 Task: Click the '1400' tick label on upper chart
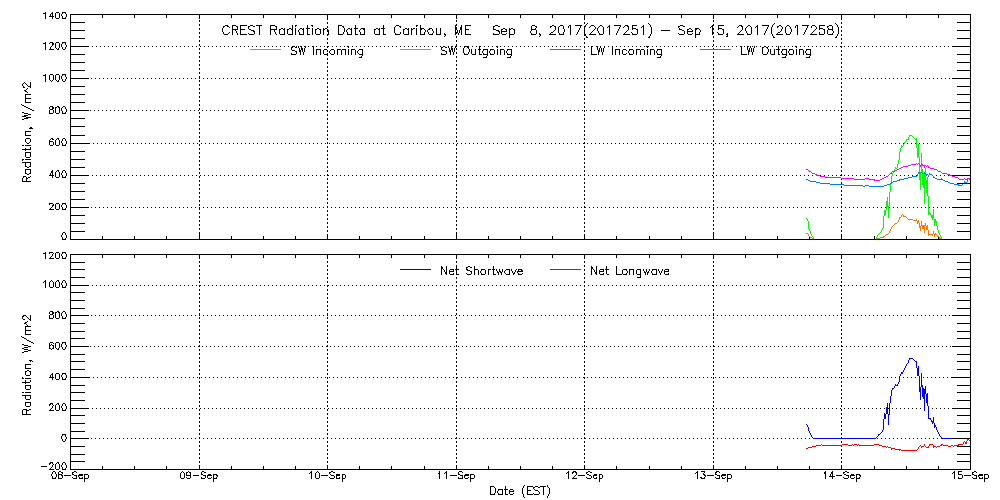tap(55, 15)
